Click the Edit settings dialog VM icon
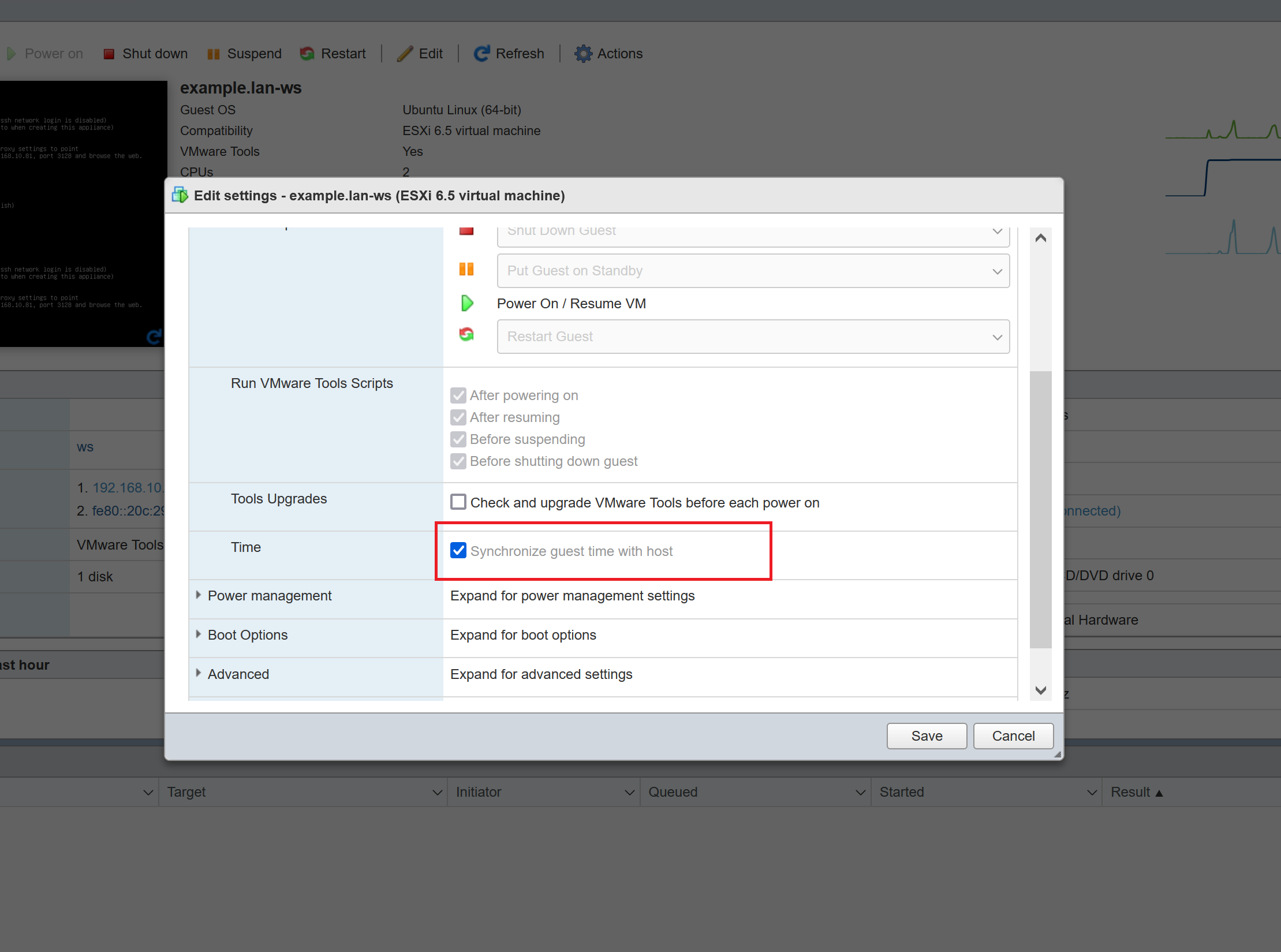This screenshot has width=1281, height=952. coord(180,195)
